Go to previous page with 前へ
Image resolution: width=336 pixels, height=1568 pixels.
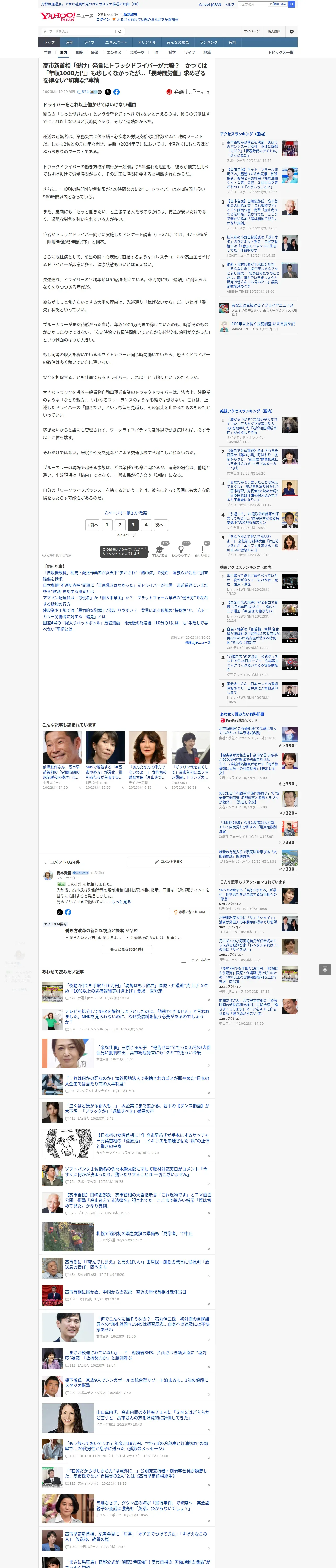(93, 525)
